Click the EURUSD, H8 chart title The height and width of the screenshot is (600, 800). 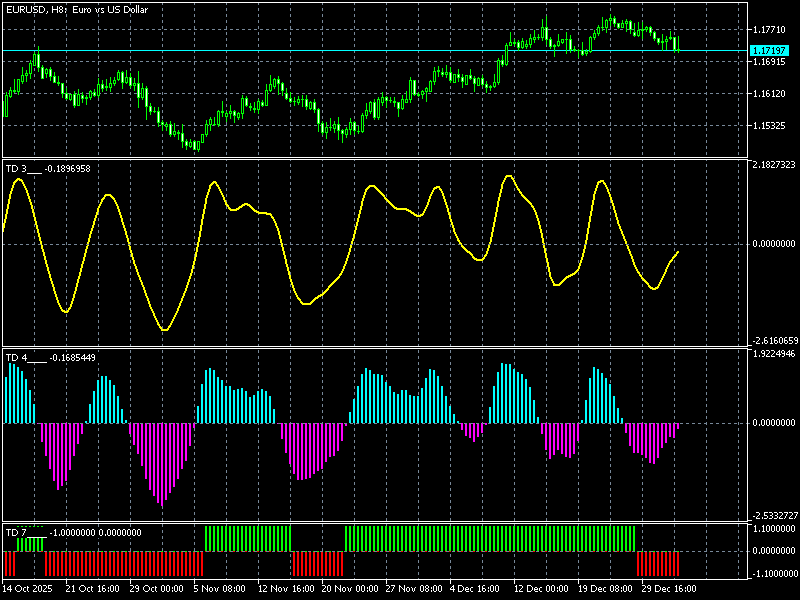click(x=77, y=10)
